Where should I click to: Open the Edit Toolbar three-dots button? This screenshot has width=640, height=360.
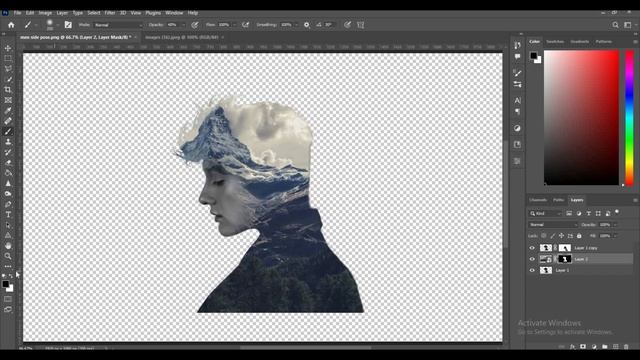click(x=8, y=266)
